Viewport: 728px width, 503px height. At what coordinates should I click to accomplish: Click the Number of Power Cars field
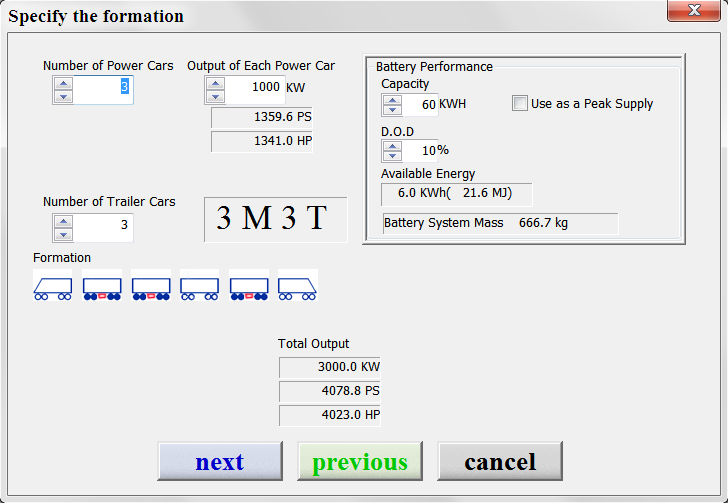[x=103, y=90]
